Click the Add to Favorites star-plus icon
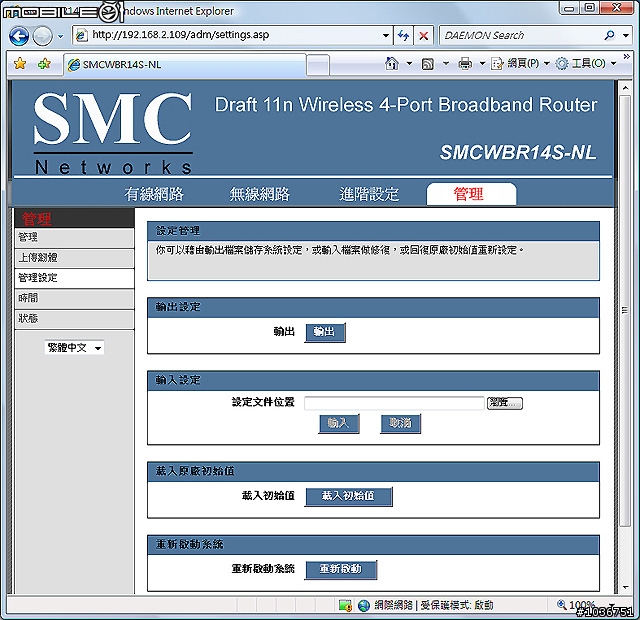Viewport: 640px width, 620px height. 44,64
